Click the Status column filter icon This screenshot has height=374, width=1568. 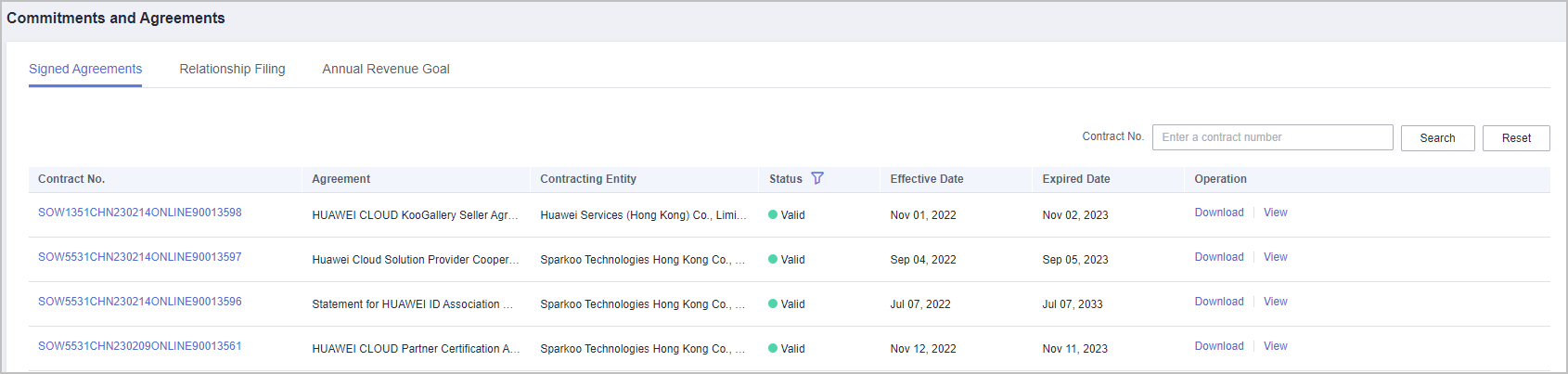tap(817, 178)
